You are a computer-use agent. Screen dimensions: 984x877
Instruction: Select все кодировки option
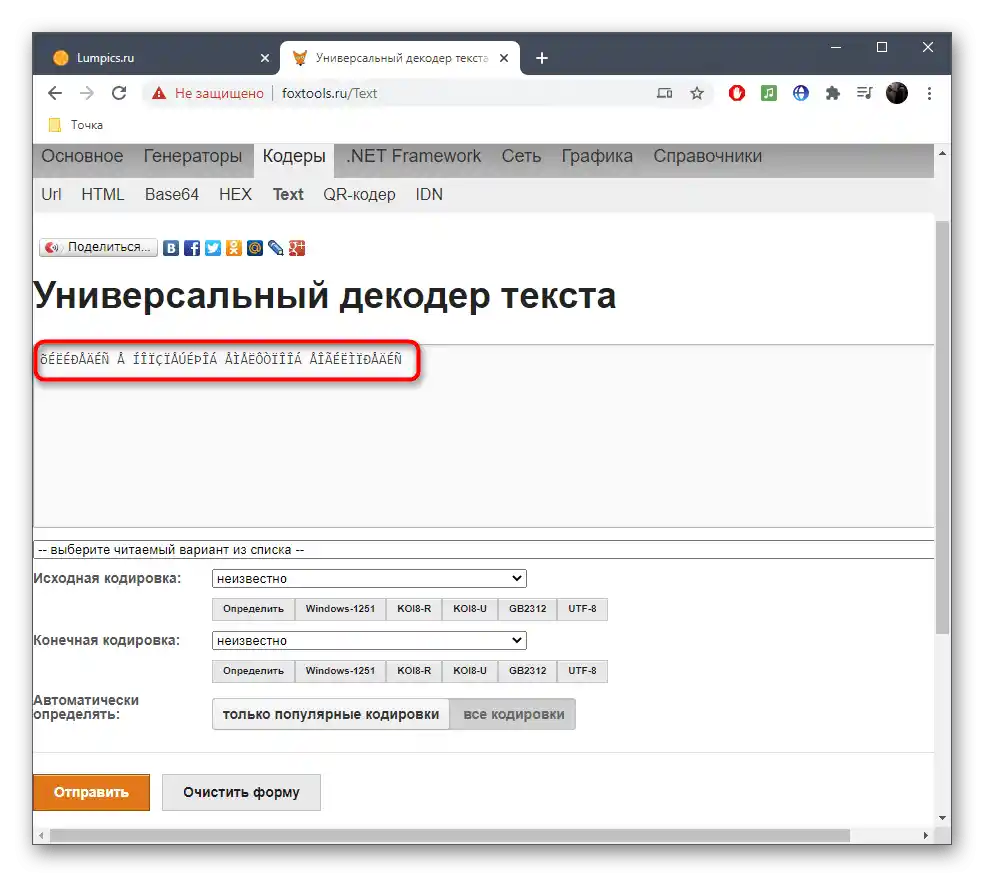click(513, 714)
